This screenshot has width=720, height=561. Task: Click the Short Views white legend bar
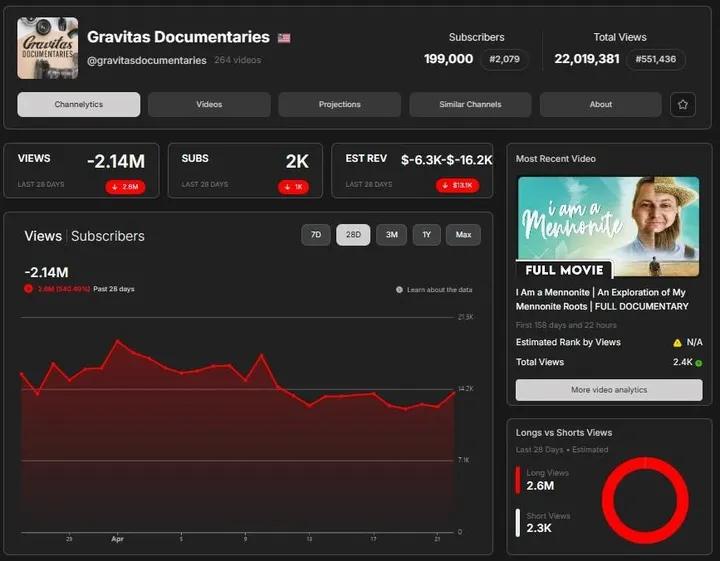(x=518, y=522)
